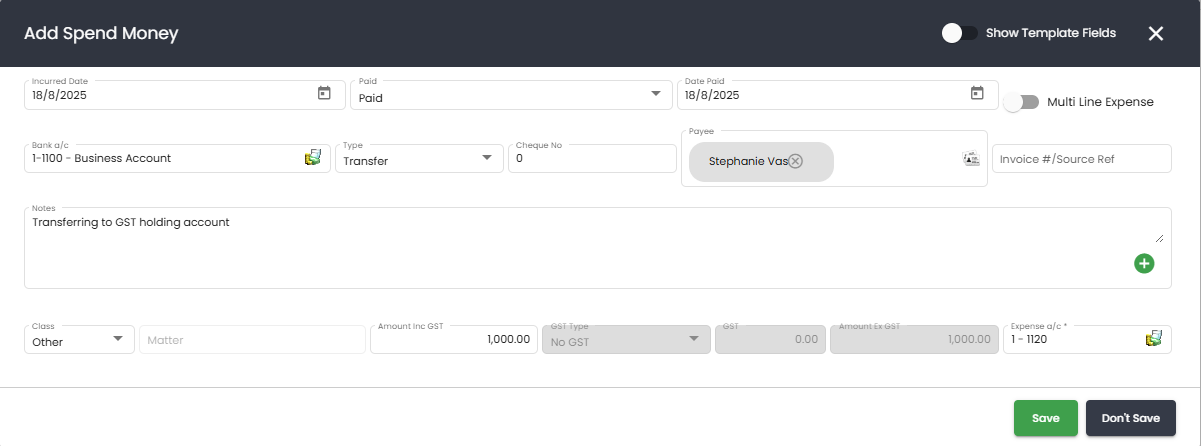The width and height of the screenshot is (1201, 446).
Task: Open the Bank a/c account lookup icon
Action: [313, 158]
